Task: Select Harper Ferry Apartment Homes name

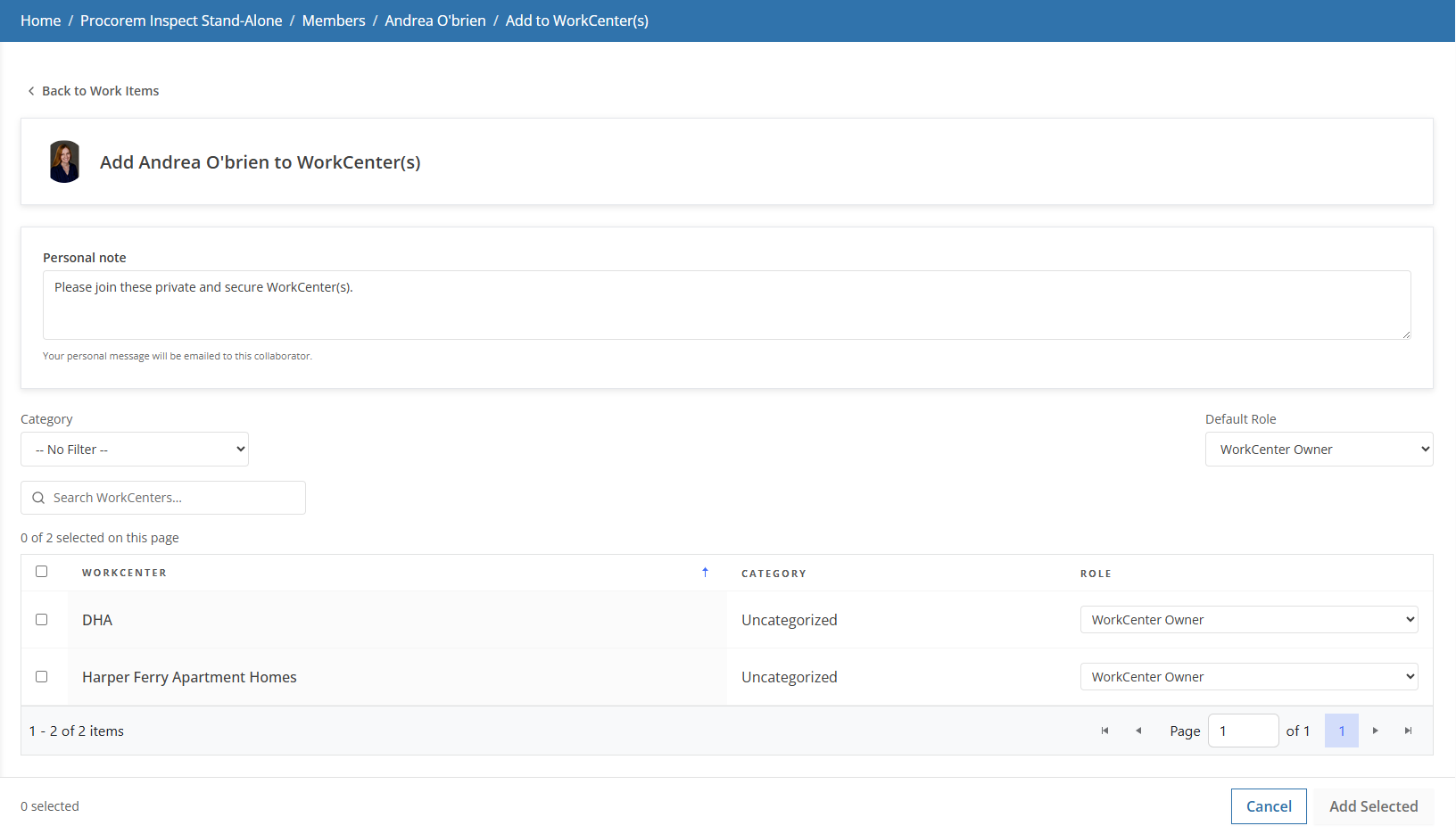Action: 189,677
